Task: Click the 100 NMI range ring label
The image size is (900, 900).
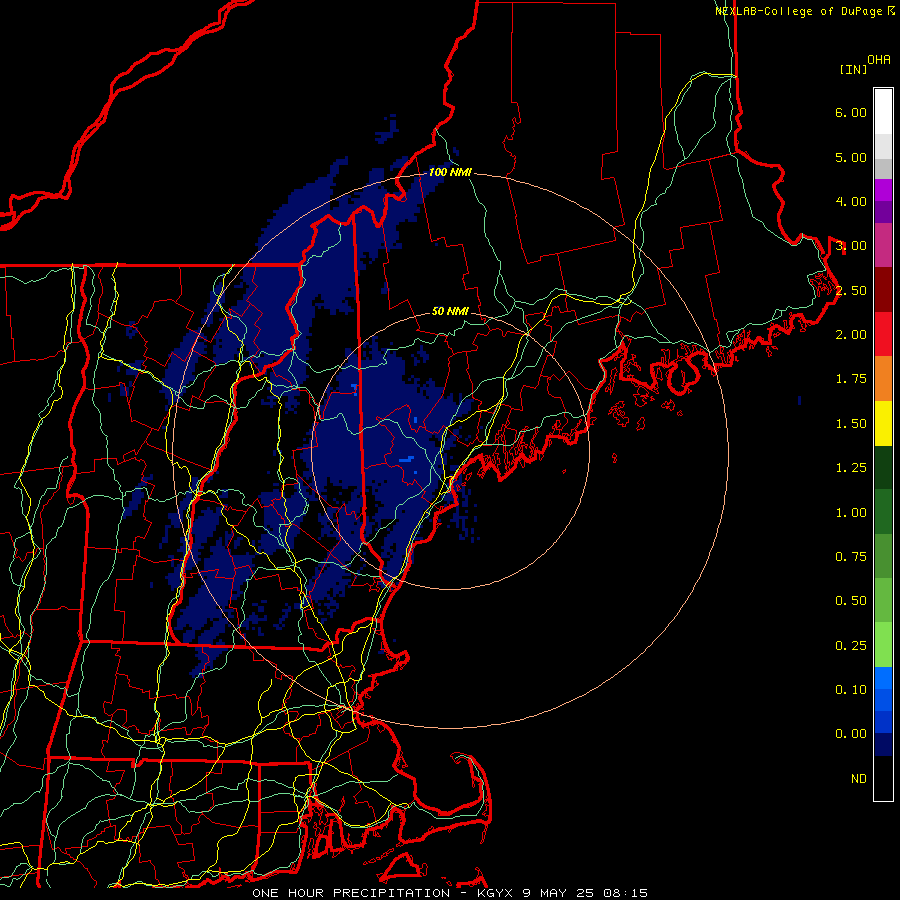Action: pyautogui.click(x=450, y=172)
